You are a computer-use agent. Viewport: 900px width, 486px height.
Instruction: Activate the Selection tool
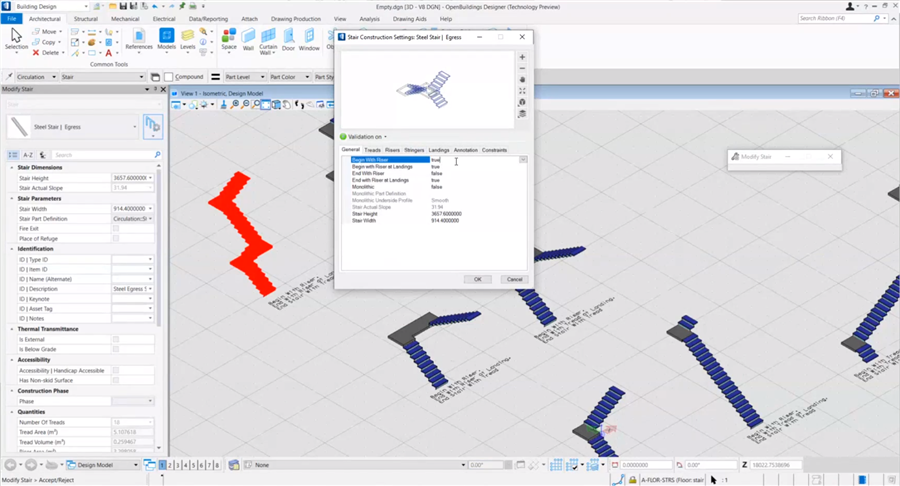tap(16, 40)
